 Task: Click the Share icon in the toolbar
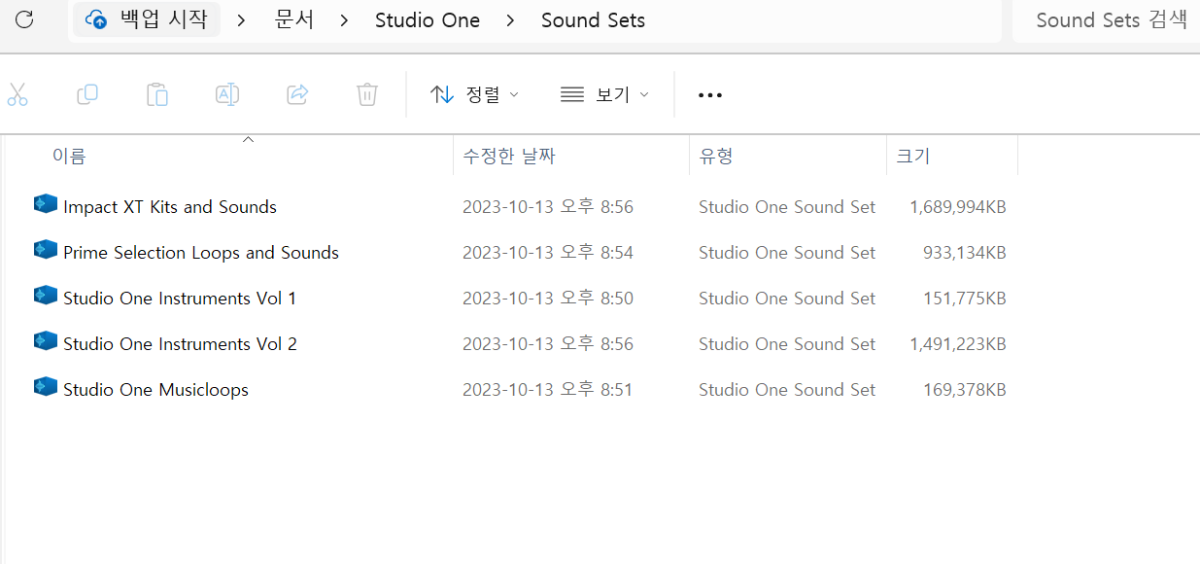(297, 95)
